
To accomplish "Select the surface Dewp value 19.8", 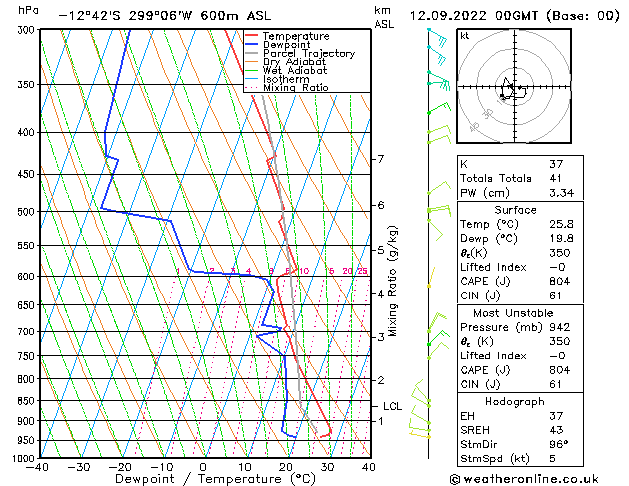I will coord(562,239).
